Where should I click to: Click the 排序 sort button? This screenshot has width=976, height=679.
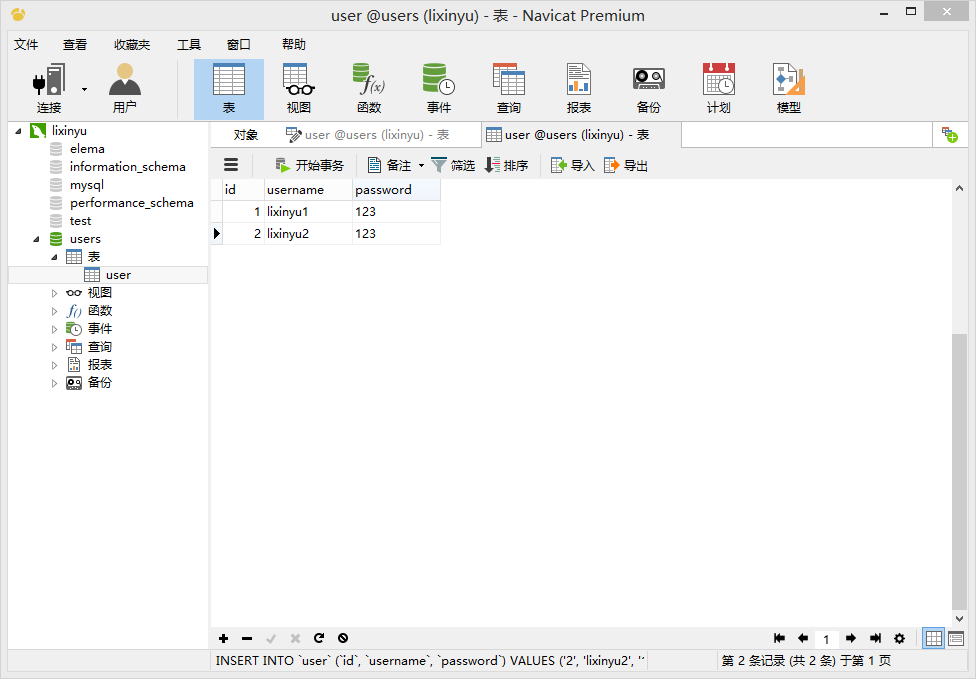point(507,165)
